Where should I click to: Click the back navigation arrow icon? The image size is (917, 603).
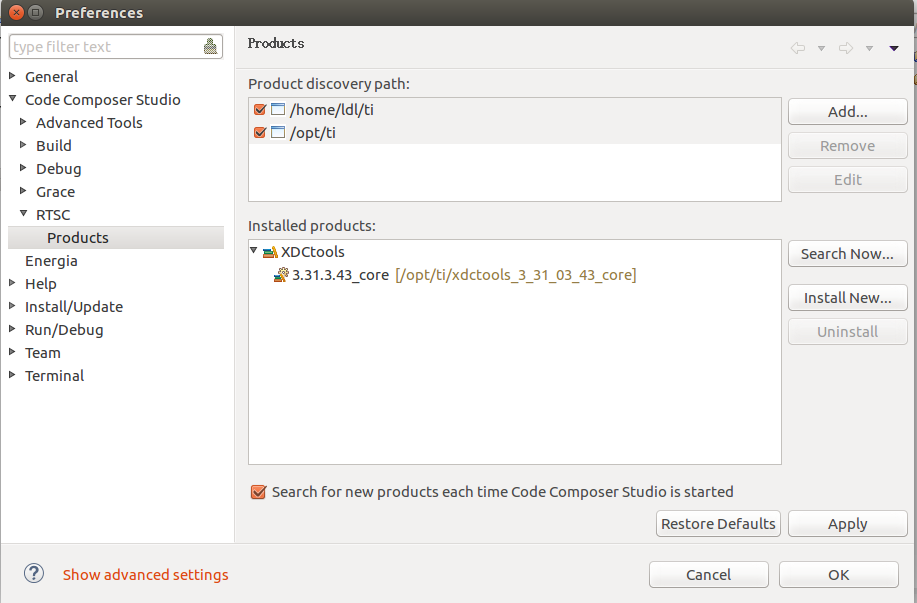(x=797, y=47)
